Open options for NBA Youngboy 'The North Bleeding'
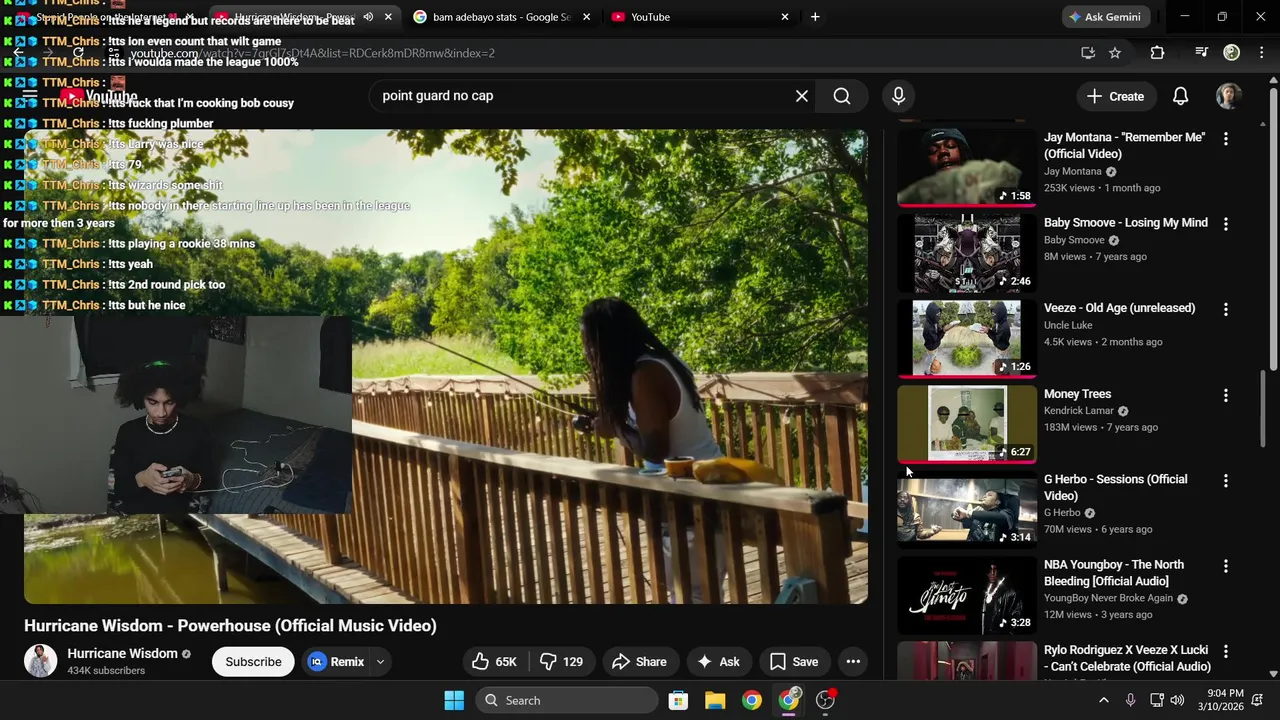Image resolution: width=1280 pixels, height=720 pixels. (x=1225, y=566)
